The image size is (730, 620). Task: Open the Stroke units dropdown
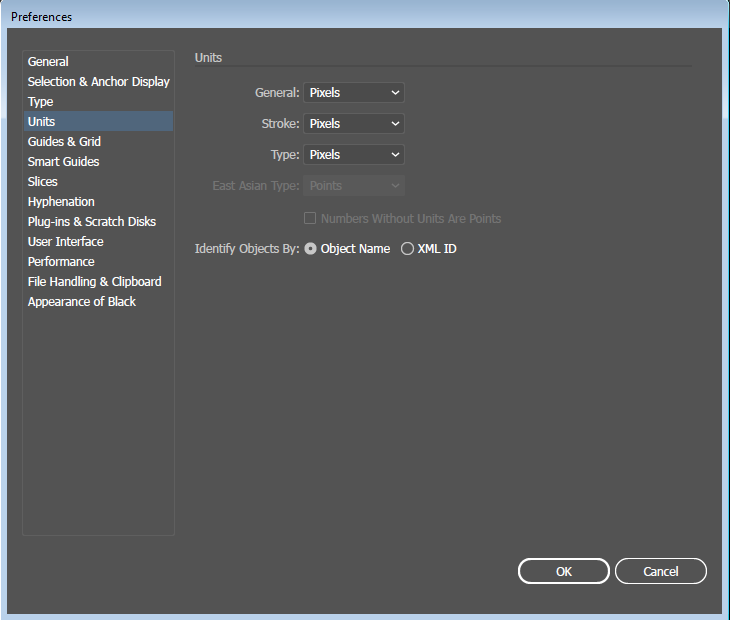pyautogui.click(x=354, y=124)
